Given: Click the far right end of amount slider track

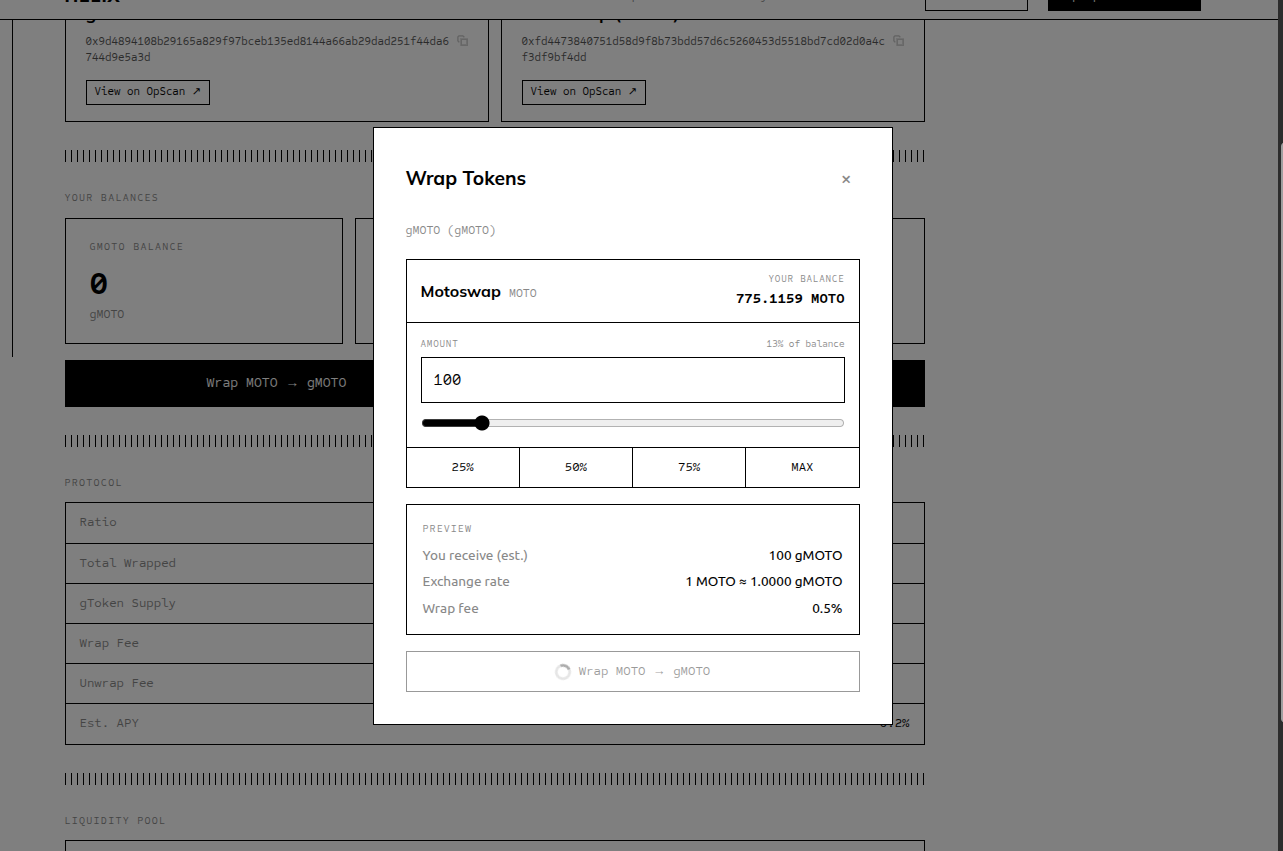Looking at the screenshot, I should click(x=840, y=423).
